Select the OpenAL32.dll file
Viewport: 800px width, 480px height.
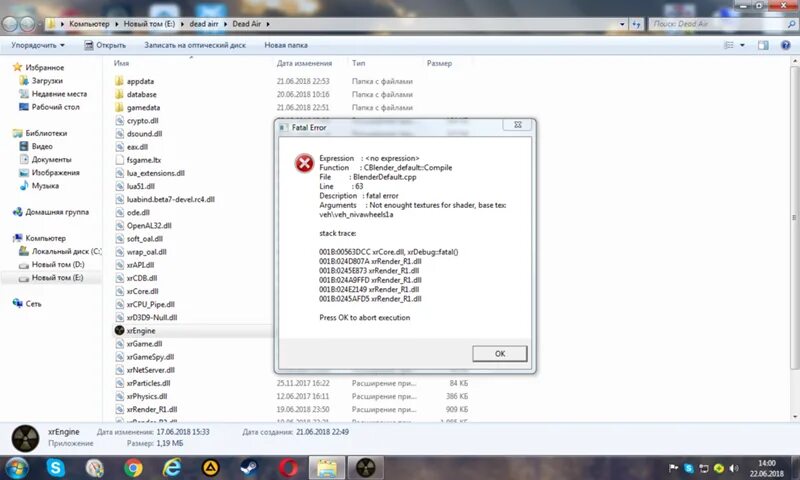(x=148, y=225)
